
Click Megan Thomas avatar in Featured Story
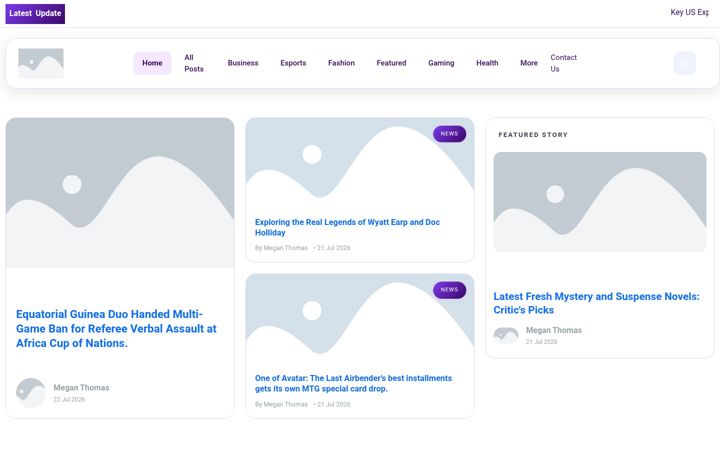pyautogui.click(x=506, y=336)
